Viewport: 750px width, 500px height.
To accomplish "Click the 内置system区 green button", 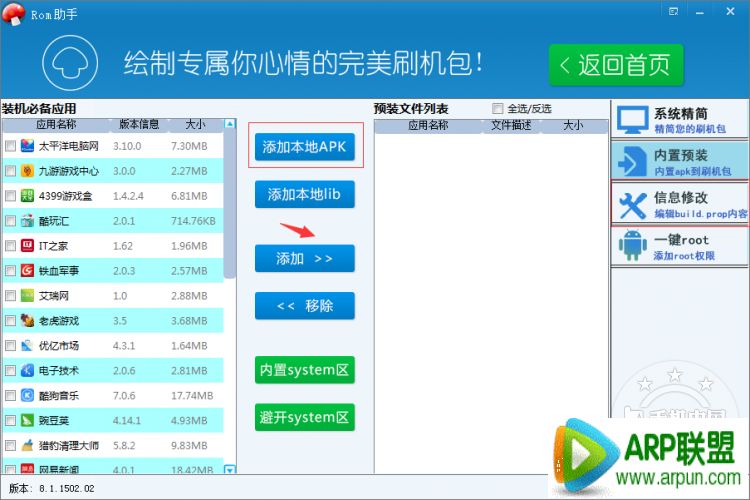I will 304,370.
